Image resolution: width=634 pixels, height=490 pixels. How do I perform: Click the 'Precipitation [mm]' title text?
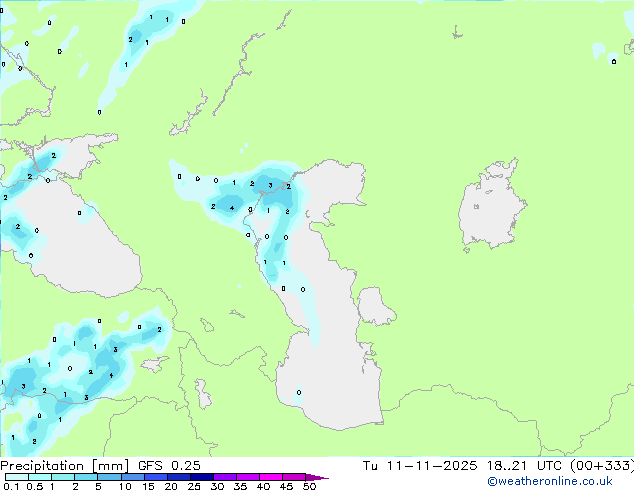(x=65, y=466)
